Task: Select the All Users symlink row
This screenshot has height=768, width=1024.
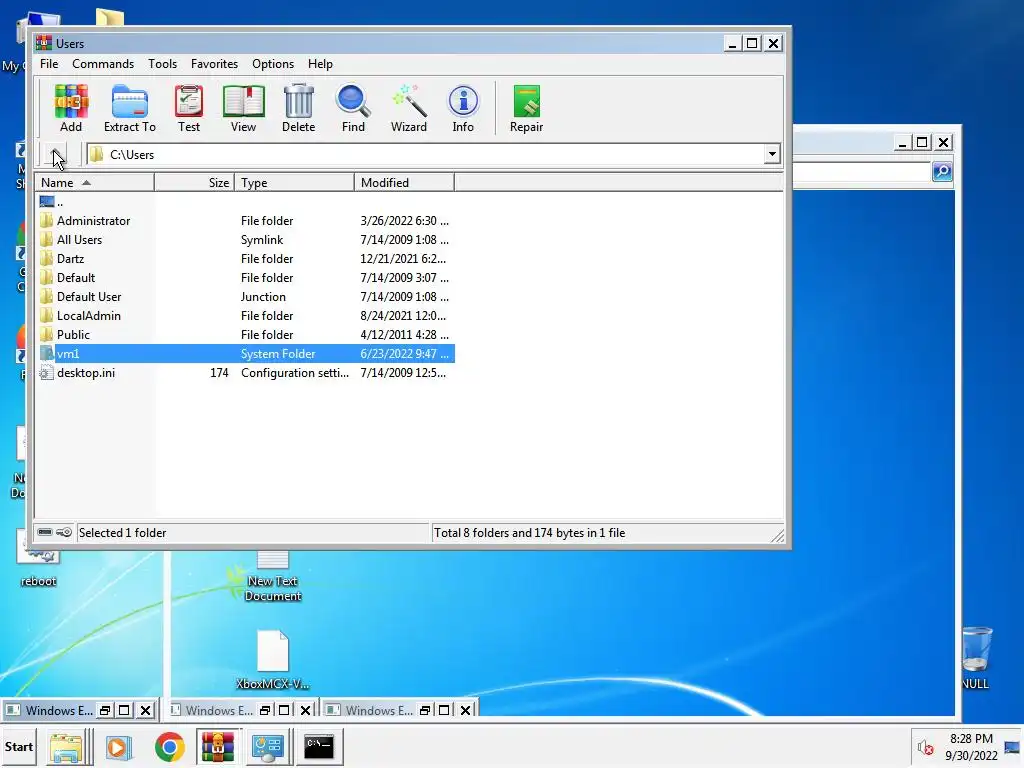Action: coord(246,240)
